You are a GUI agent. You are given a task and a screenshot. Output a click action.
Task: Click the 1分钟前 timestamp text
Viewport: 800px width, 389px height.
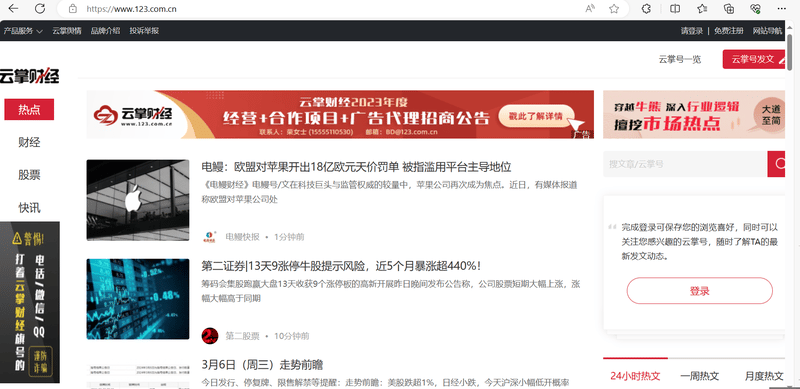coord(289,237)
